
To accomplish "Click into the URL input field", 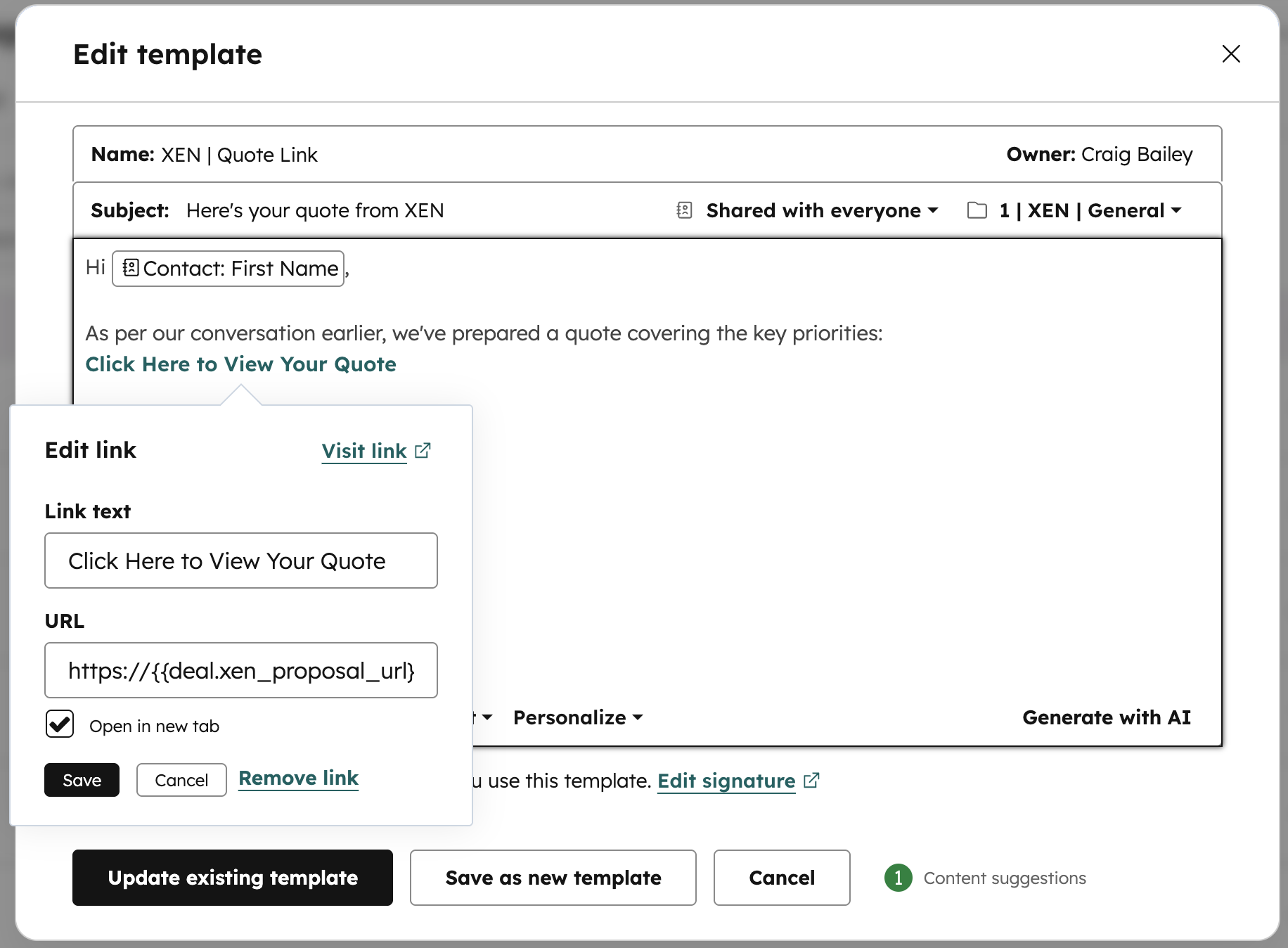I will coord(240,670).
